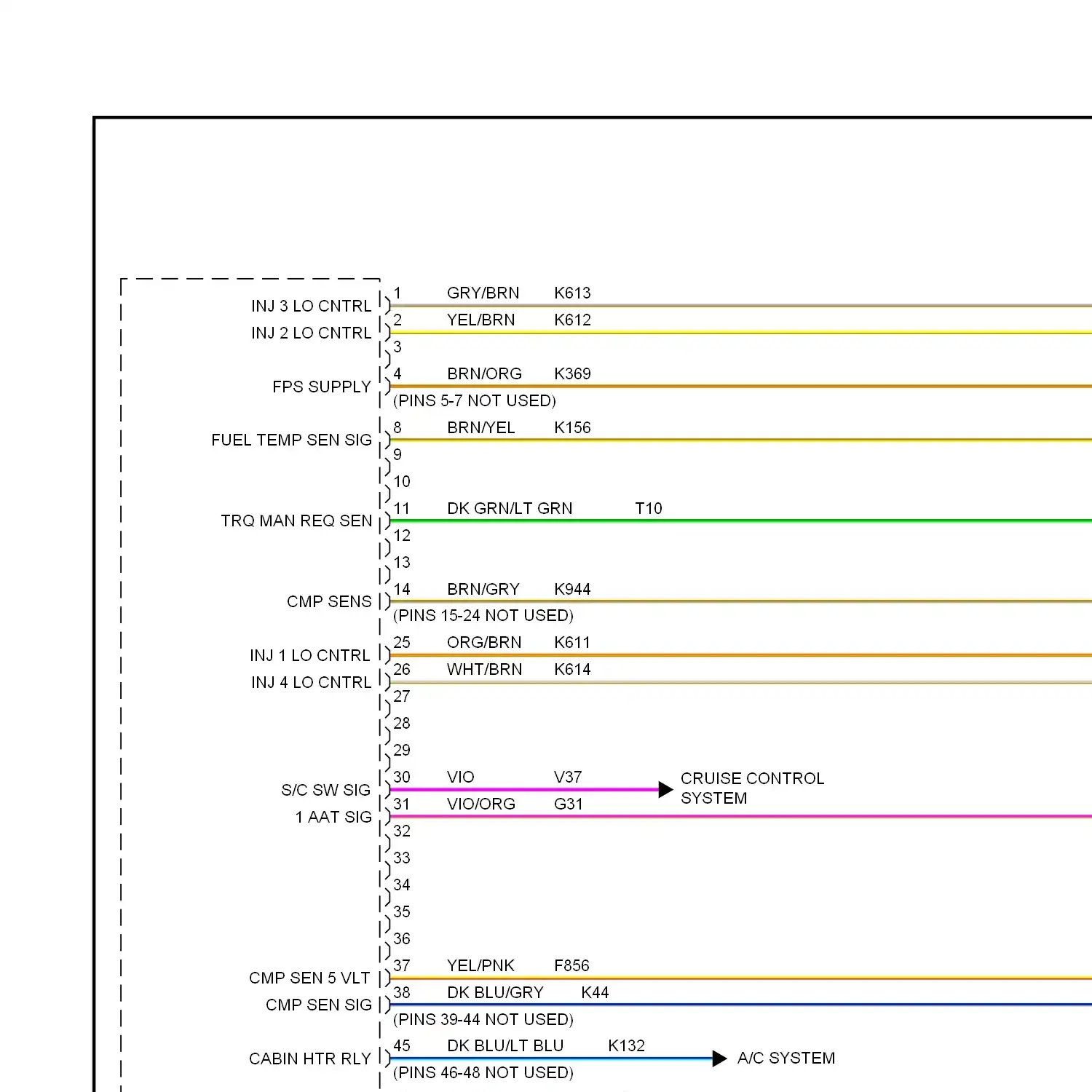Click circuit code F856
This screenshot has height=1092, width=1092.
pyautogui.click(x=571, y=965)
